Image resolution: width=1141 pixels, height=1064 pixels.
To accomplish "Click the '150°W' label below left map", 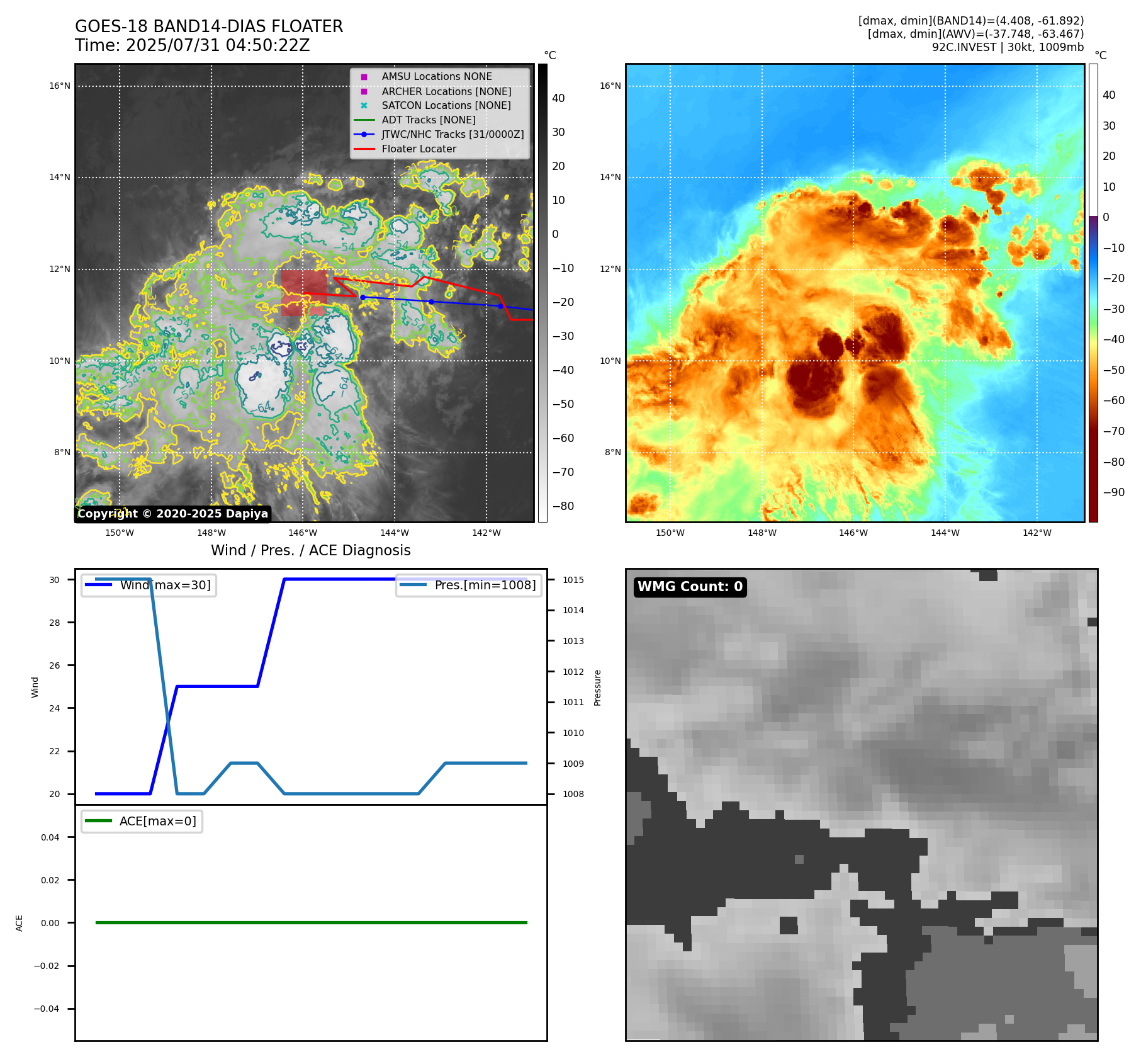I will coord(120,533).
